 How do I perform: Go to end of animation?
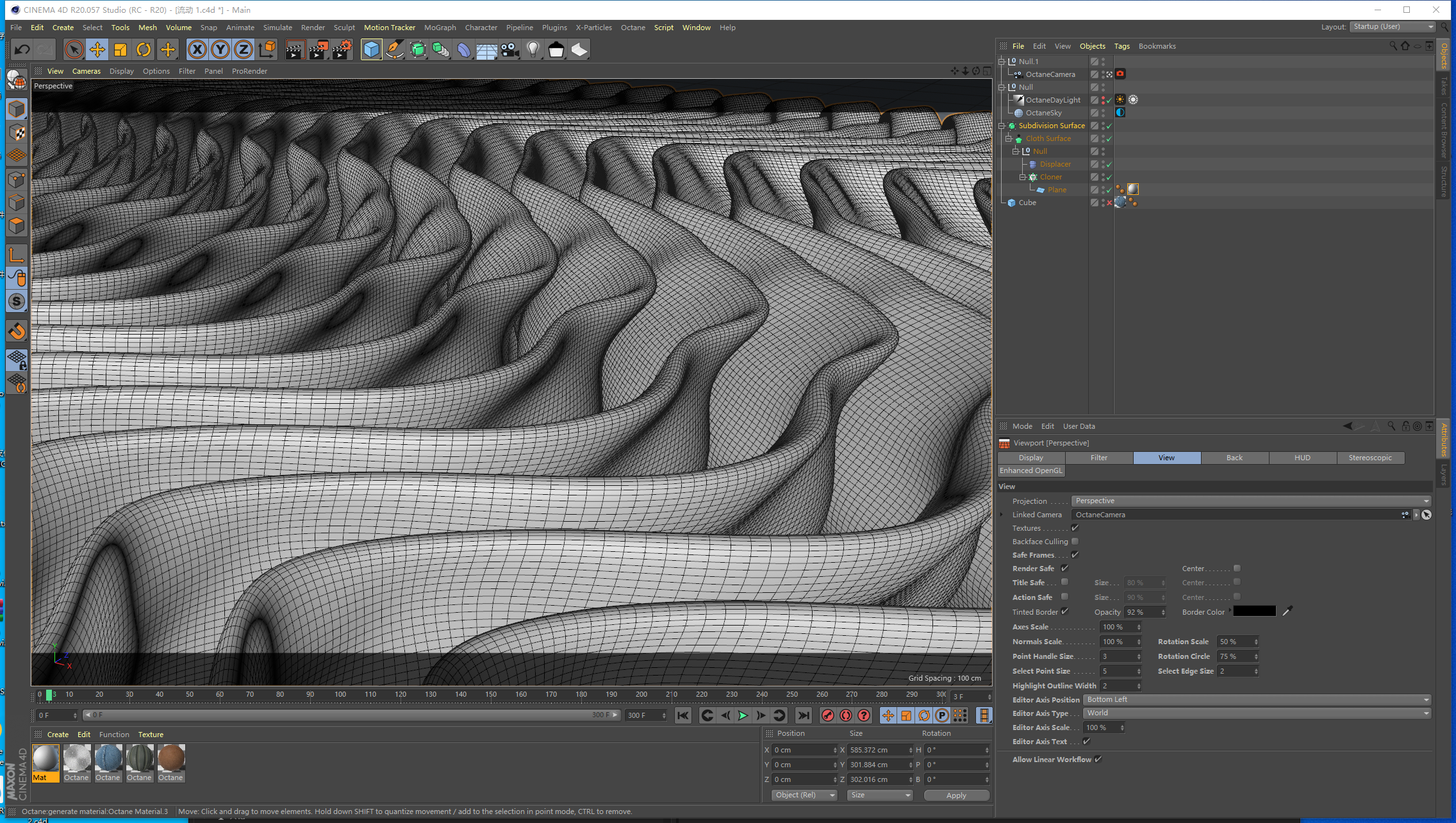(803, 715)
